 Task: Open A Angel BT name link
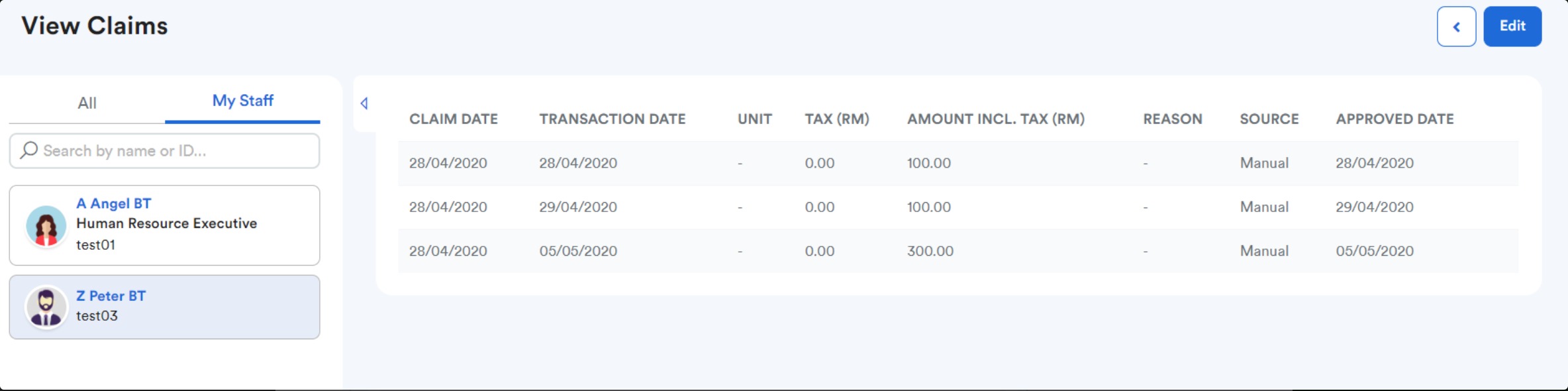click(x=114, y=203)
